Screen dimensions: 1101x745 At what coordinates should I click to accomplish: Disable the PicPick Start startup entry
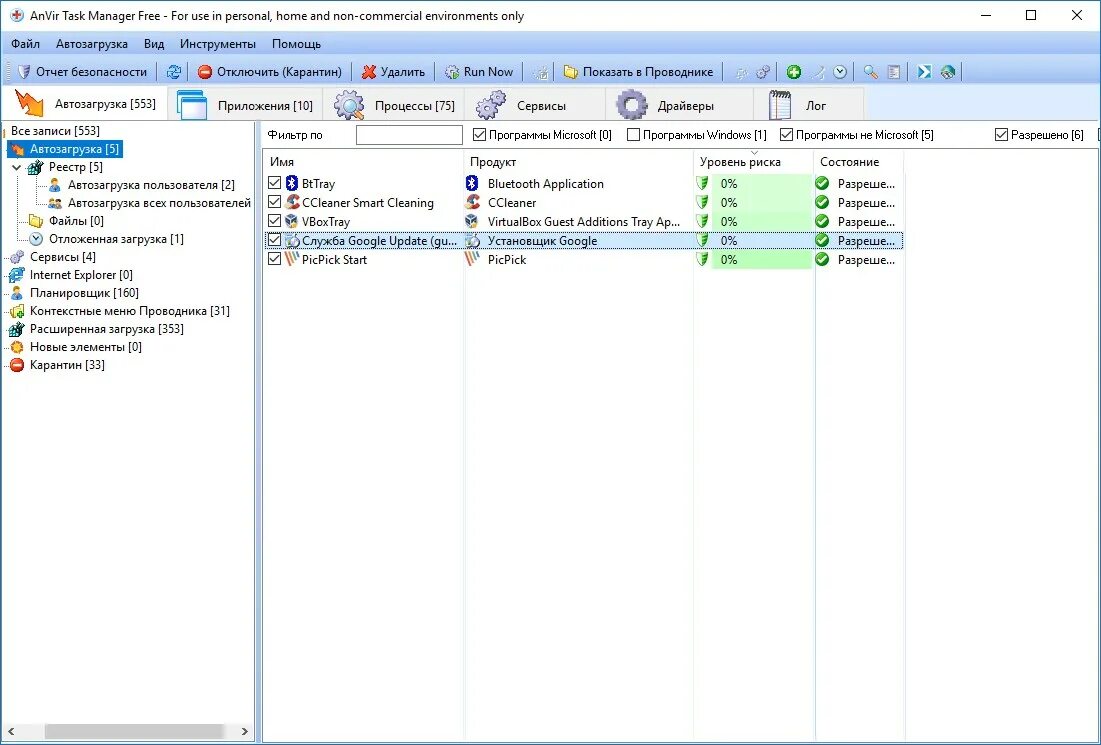click(x=274, y=259)
